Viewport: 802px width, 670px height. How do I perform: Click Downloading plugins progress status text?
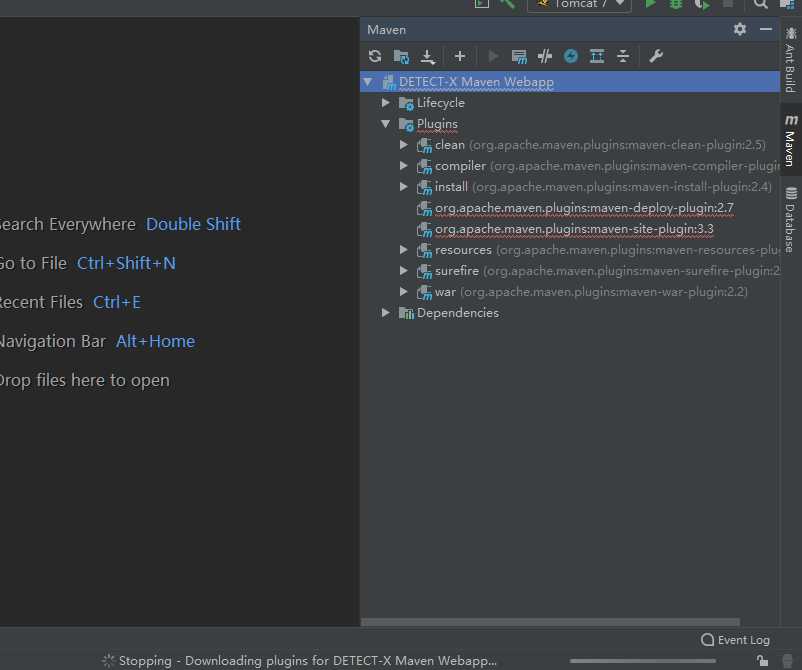pyautogui.click(x=307, y=660)
